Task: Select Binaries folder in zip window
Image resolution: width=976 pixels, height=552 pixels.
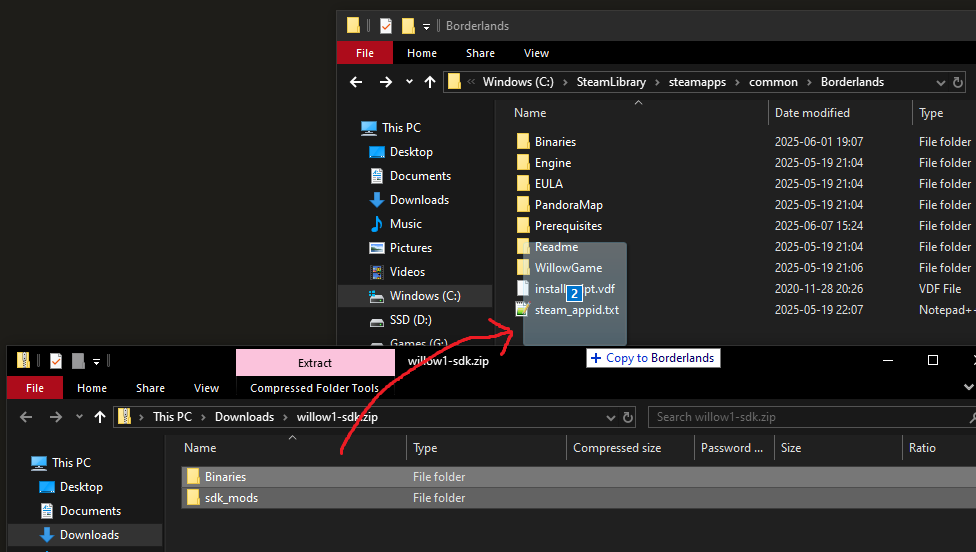Action: 225,477
